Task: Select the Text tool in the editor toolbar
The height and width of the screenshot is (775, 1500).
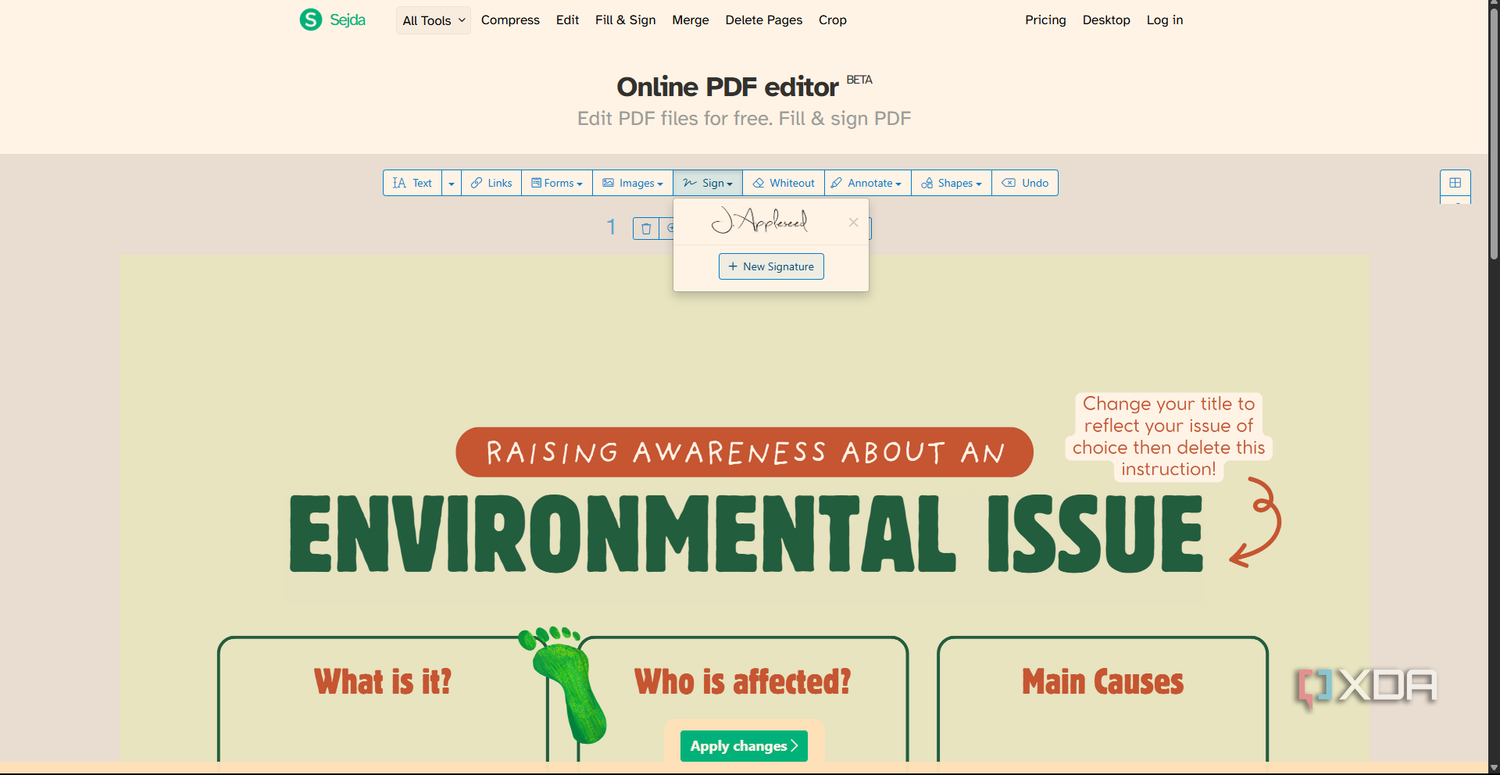Action: point(412,183)
